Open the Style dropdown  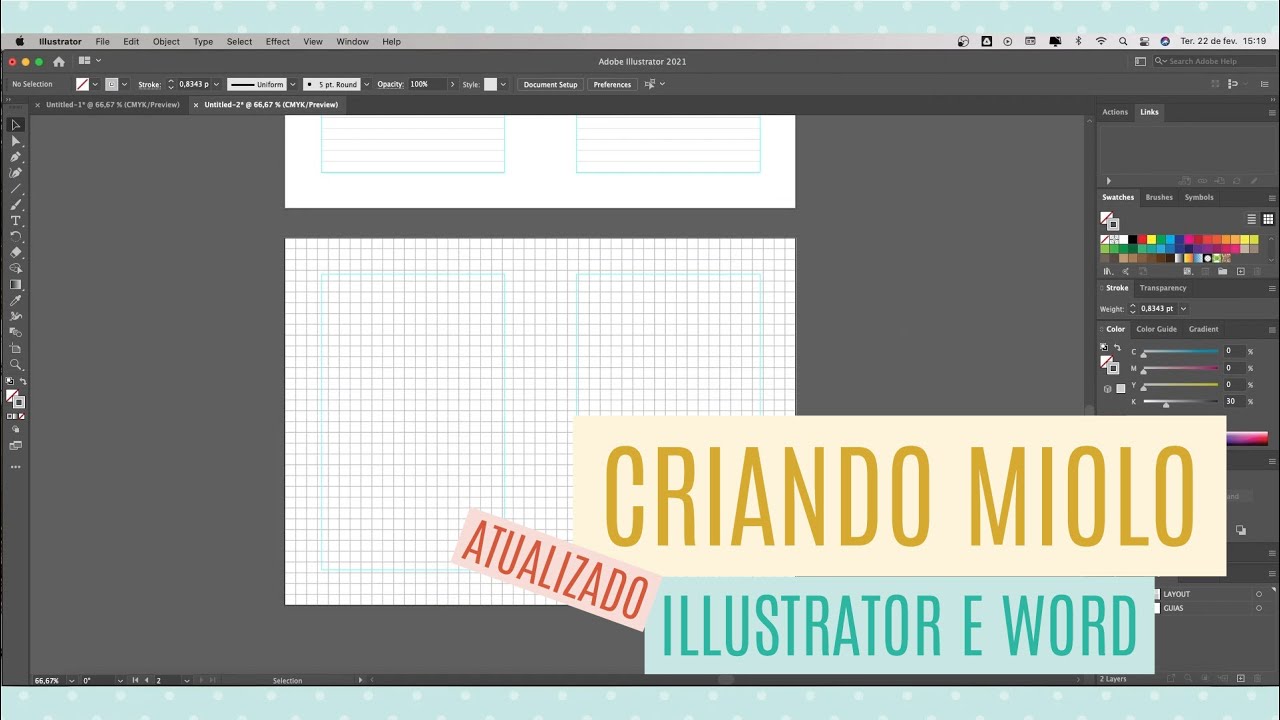502,84
